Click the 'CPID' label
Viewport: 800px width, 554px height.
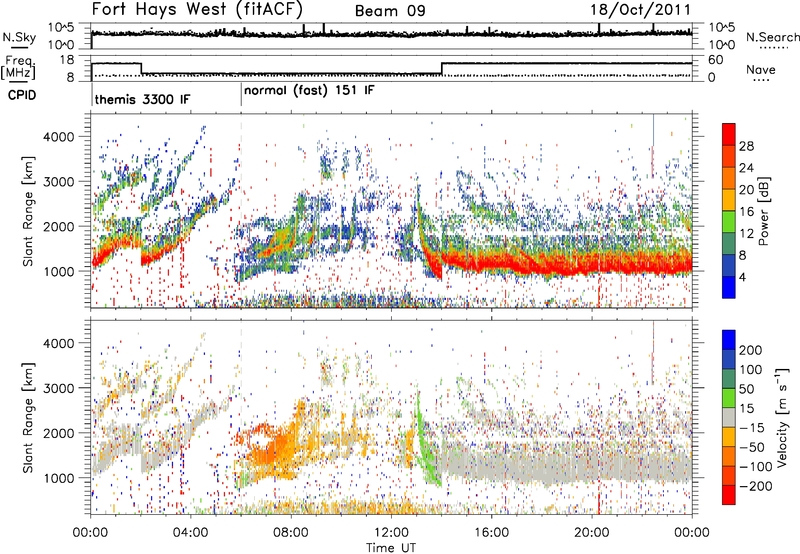point(22,95)
